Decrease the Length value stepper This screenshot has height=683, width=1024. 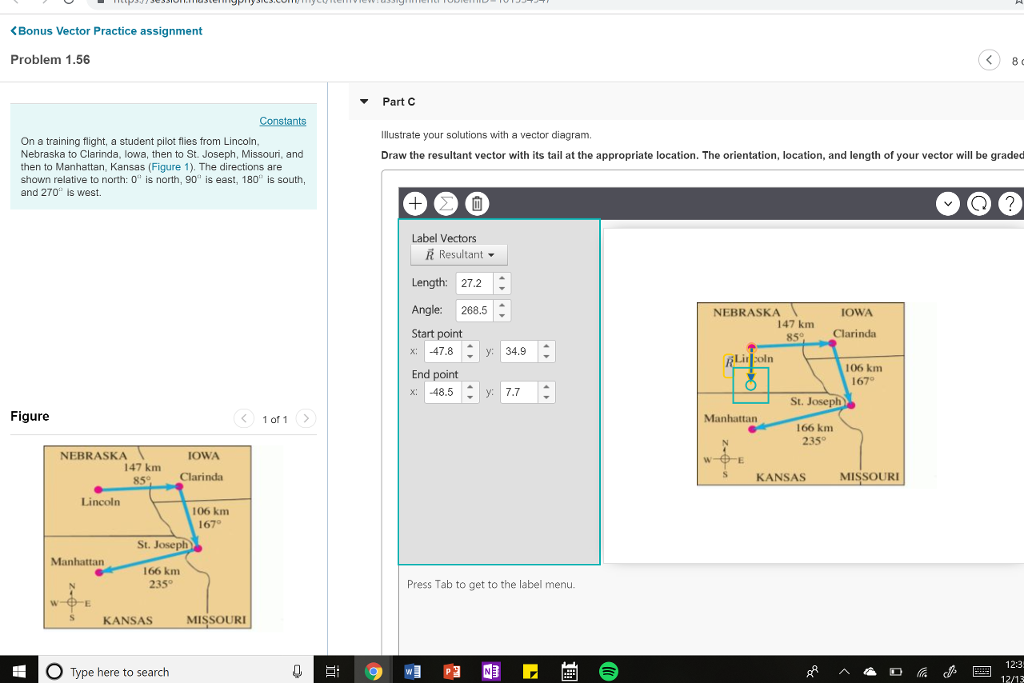coord(502,288)
